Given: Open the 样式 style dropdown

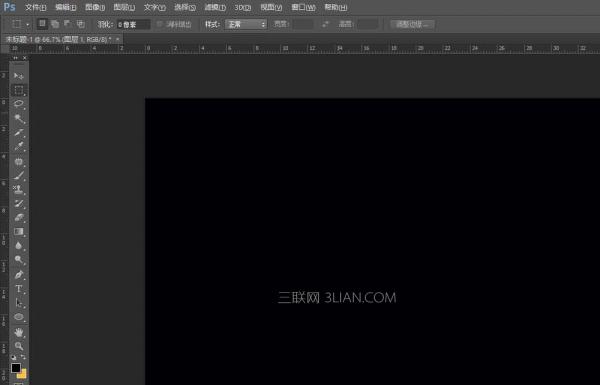Looking at the screenshot, I should point(246,24).
